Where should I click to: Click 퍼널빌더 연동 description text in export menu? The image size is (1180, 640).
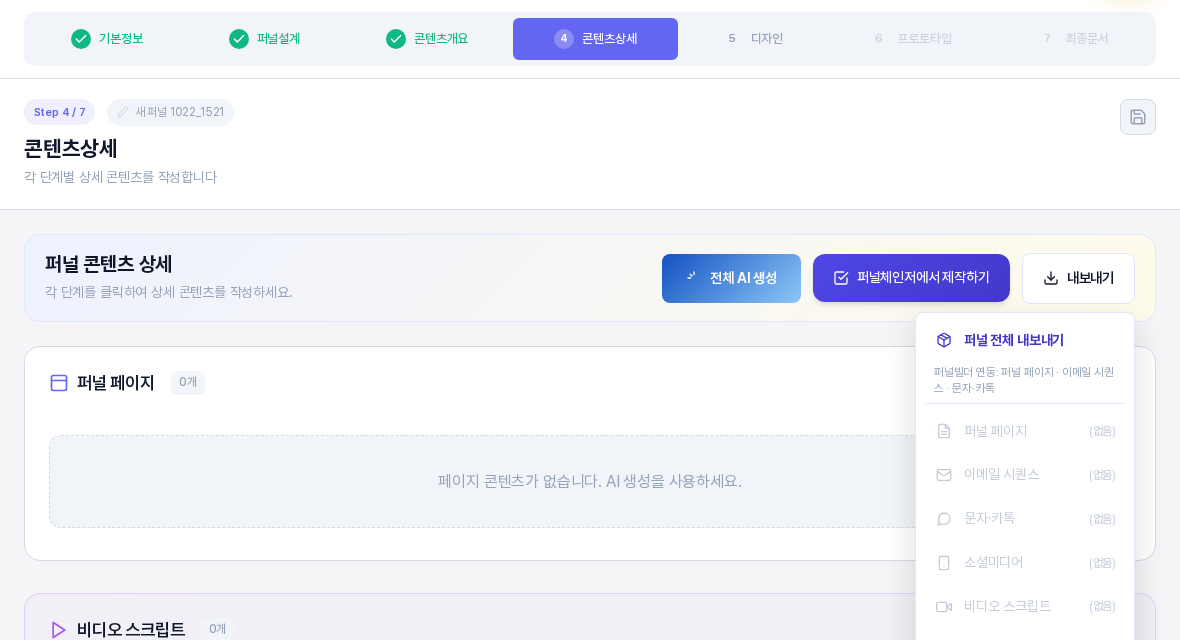1024,379
